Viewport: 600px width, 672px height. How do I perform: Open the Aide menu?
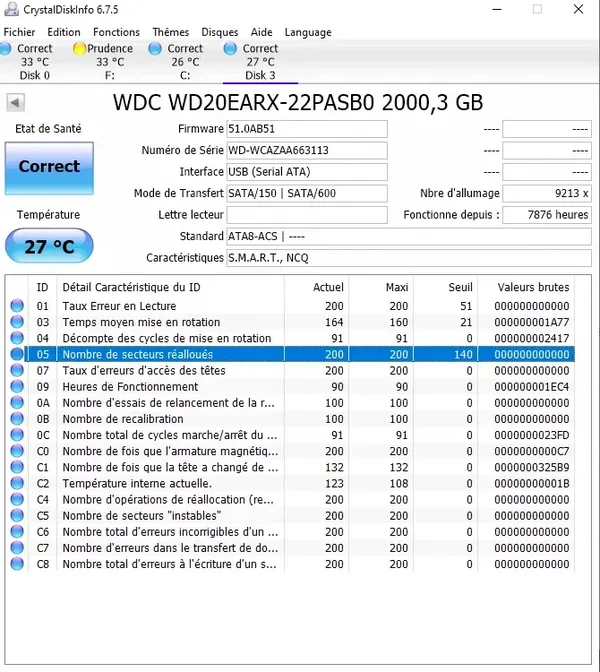(261, 32)
